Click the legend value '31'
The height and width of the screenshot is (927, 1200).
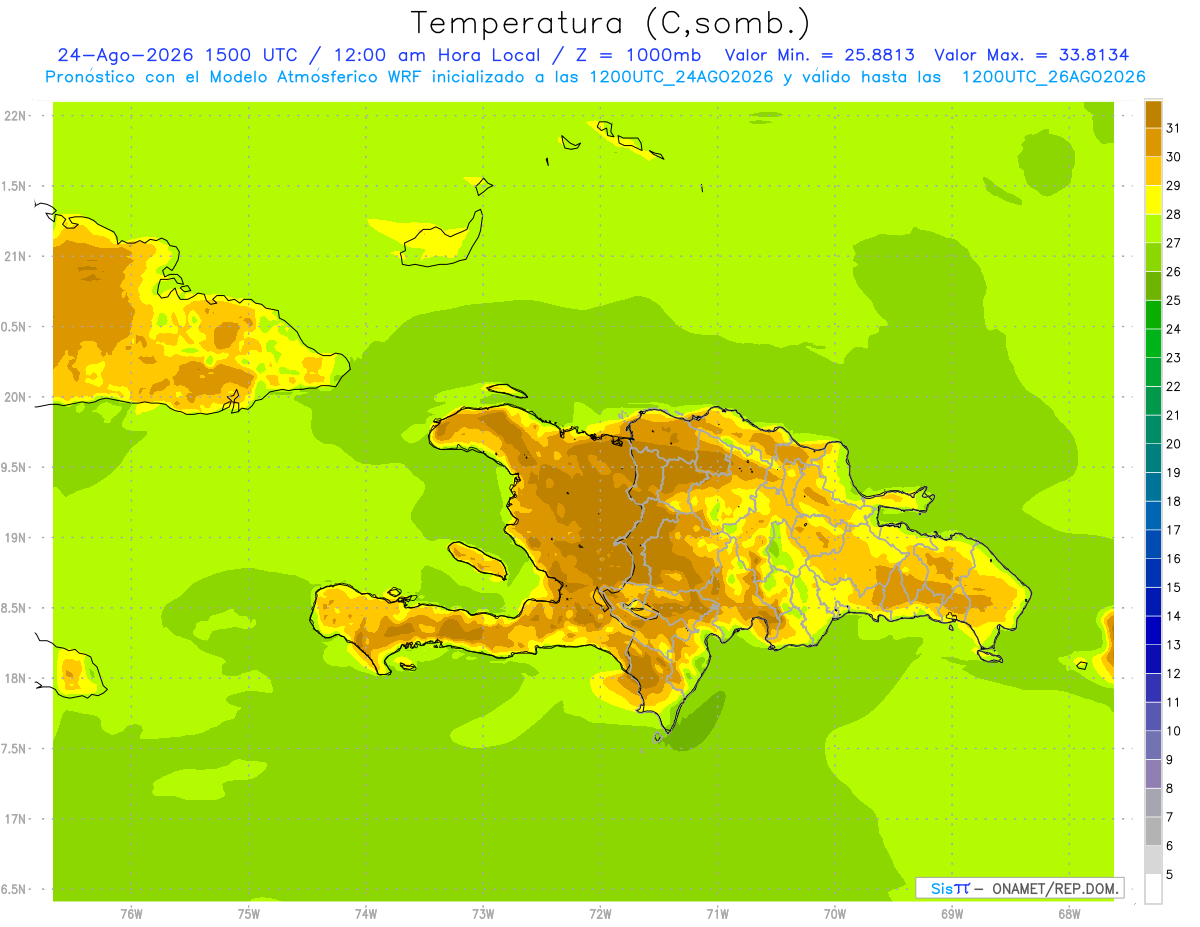(x=1174, y=128)
